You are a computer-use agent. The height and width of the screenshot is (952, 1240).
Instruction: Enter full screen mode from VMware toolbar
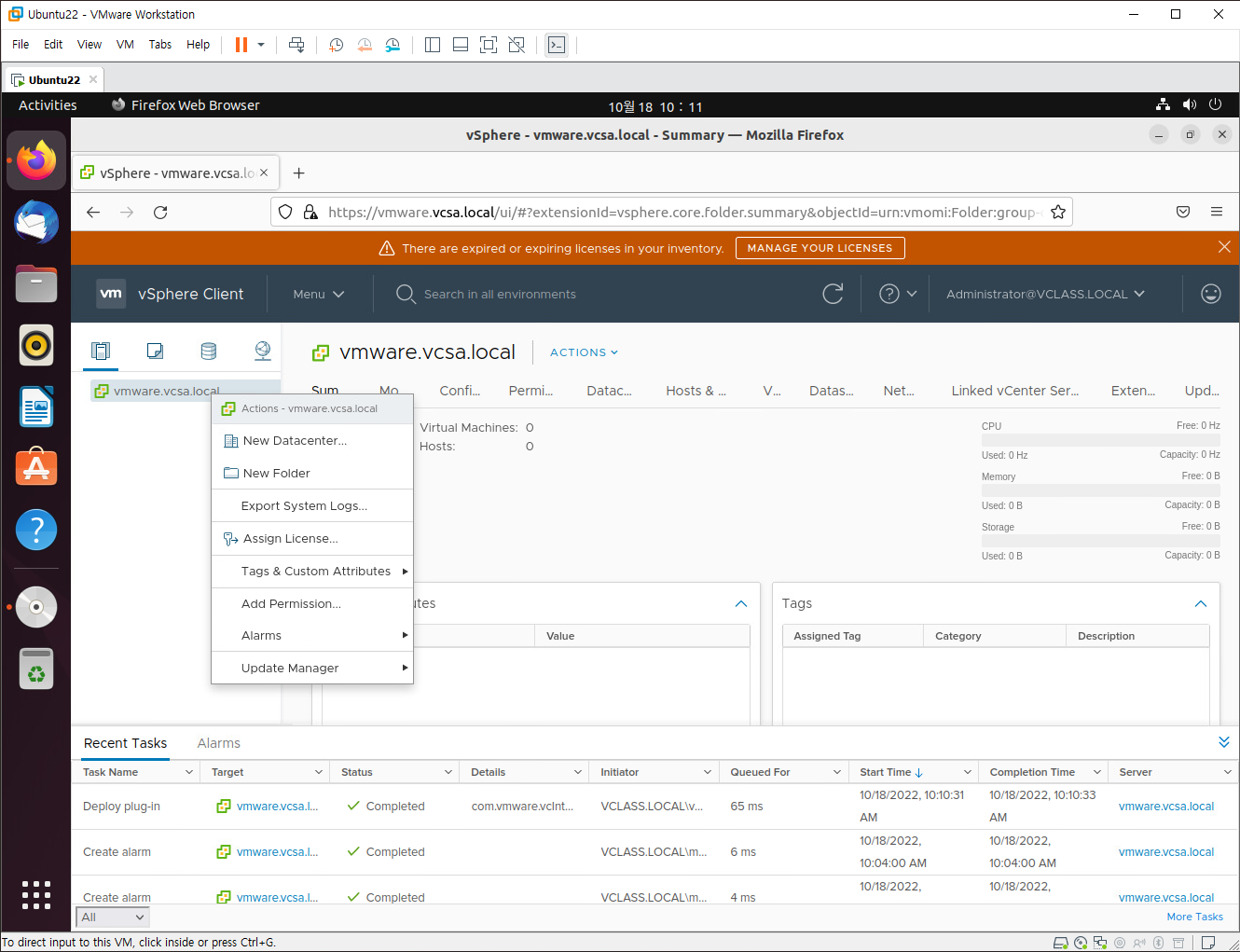(x=489, y=45)
